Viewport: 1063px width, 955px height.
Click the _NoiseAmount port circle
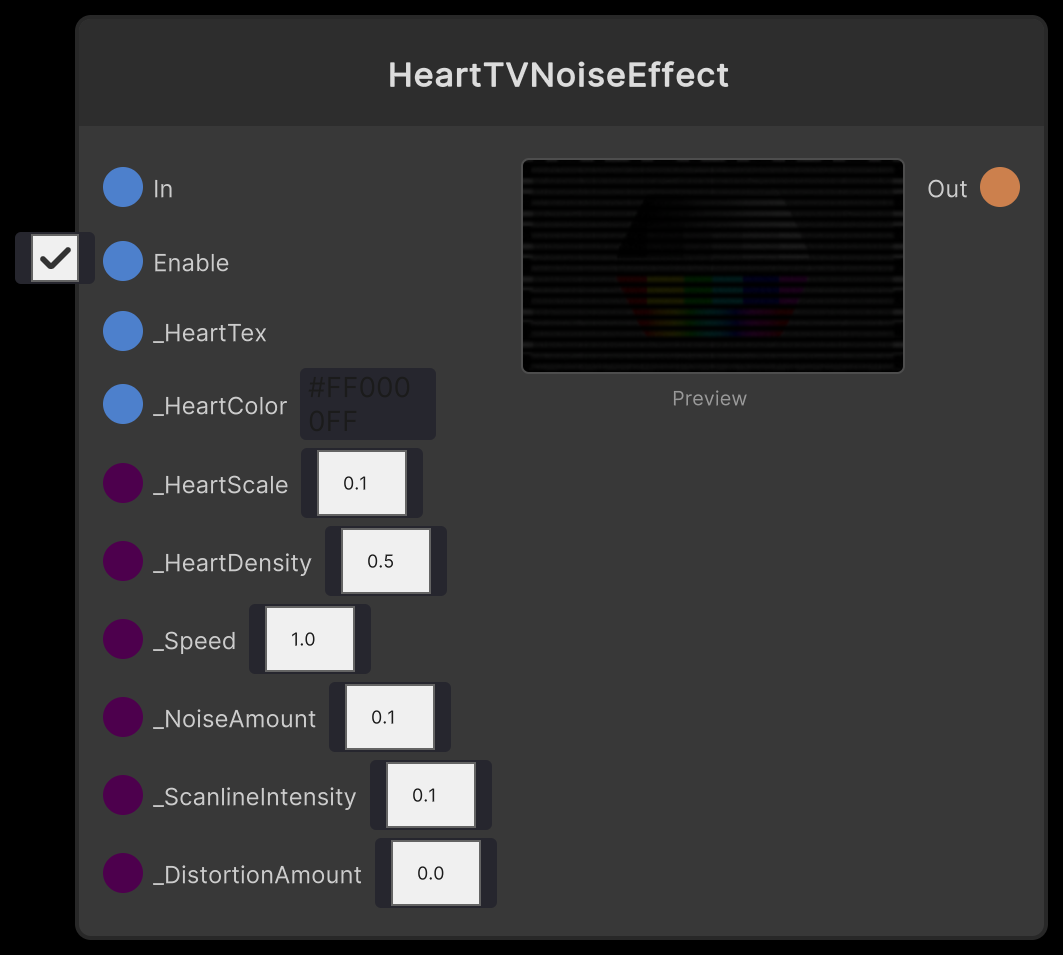click(122, 717)
